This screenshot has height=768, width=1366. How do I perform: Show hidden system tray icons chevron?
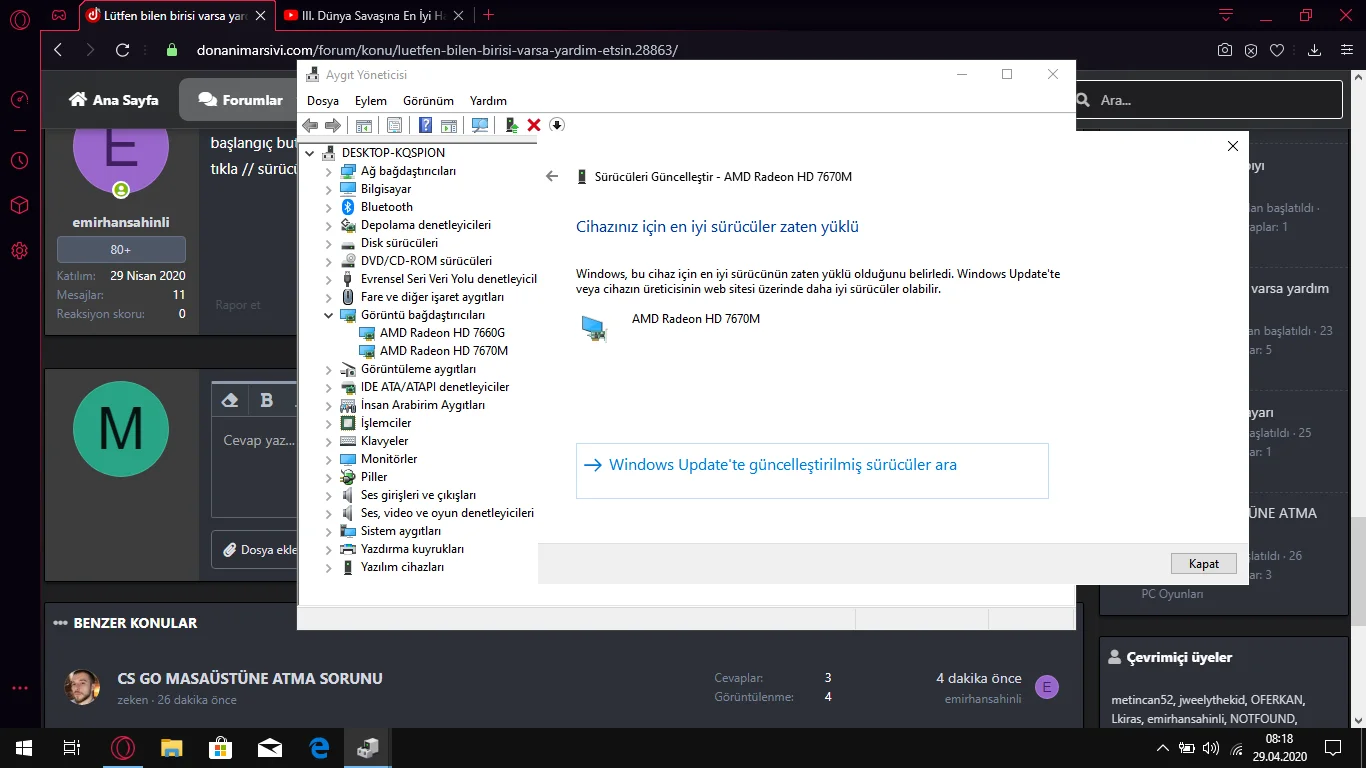pyautogui.click(x=1162, y=747)
